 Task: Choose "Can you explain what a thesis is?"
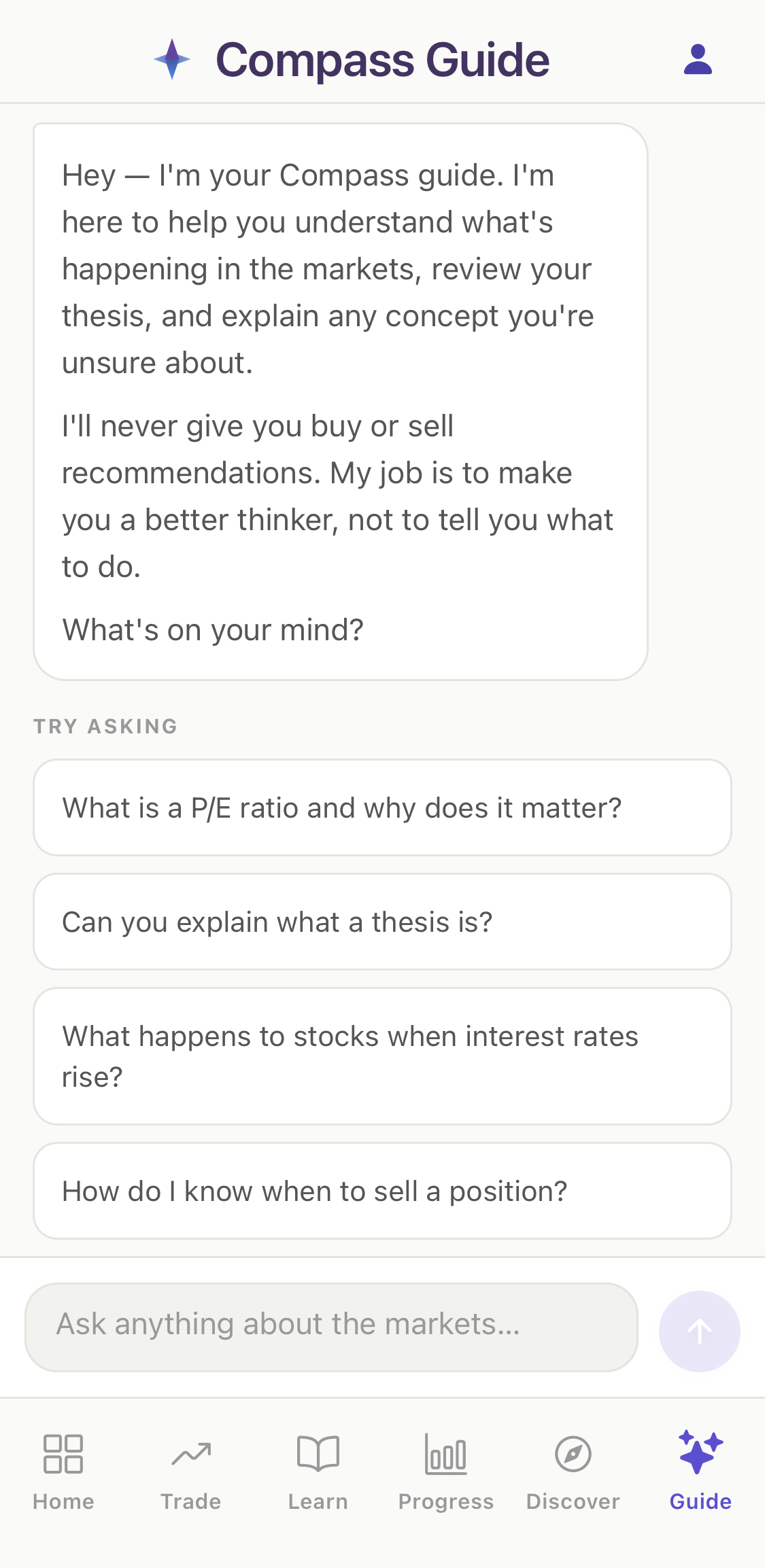[382, 922]
